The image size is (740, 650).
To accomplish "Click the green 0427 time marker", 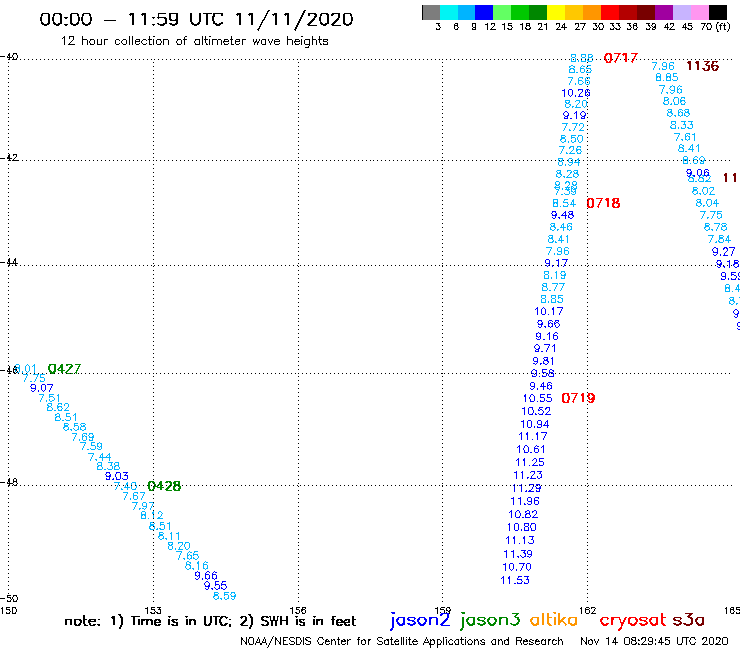I will (x=64, y=369).
